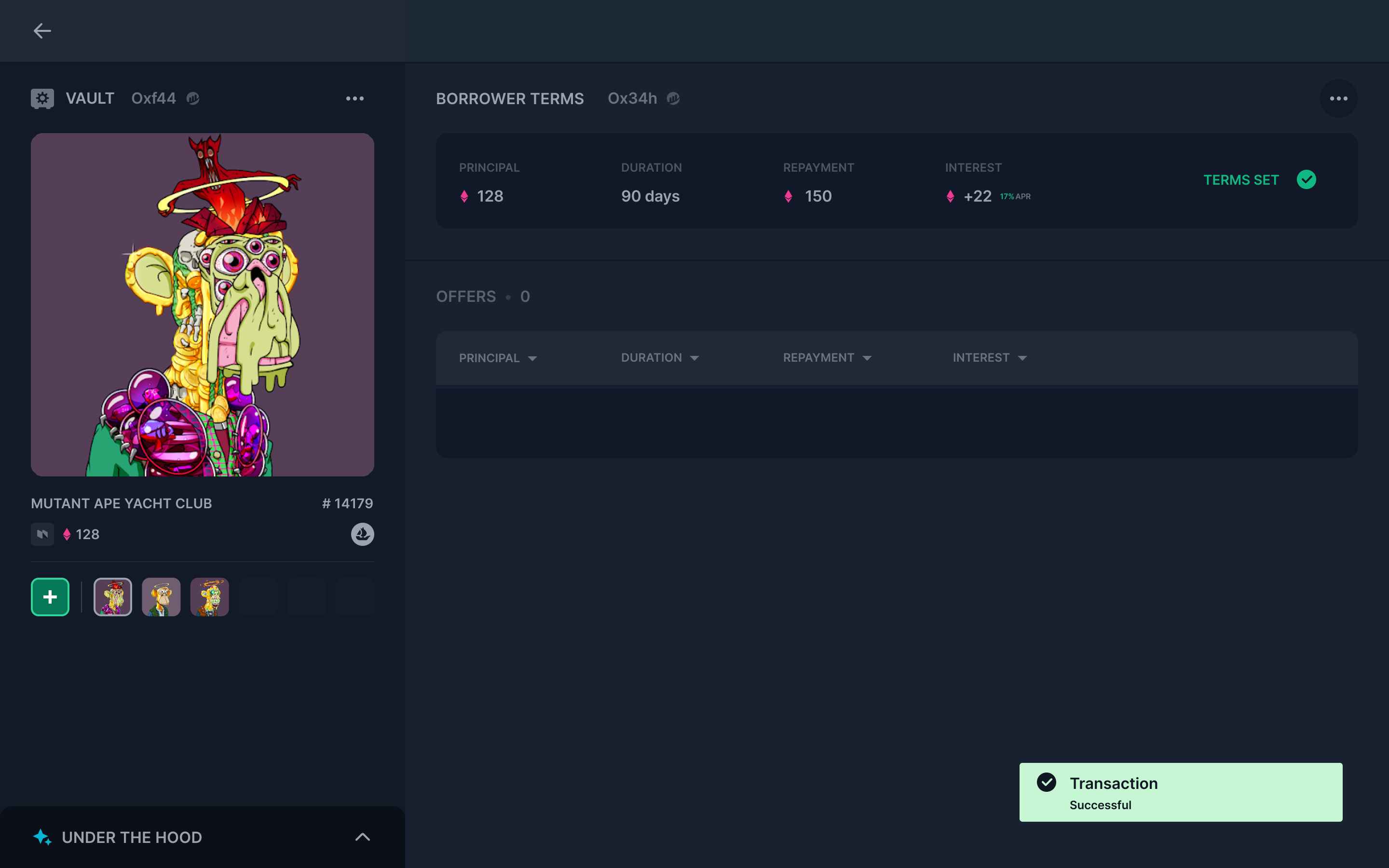The height and width of the screenshot is (868, 1389).
Task: Sort offers by Repayment
Action: coord(827,358)
